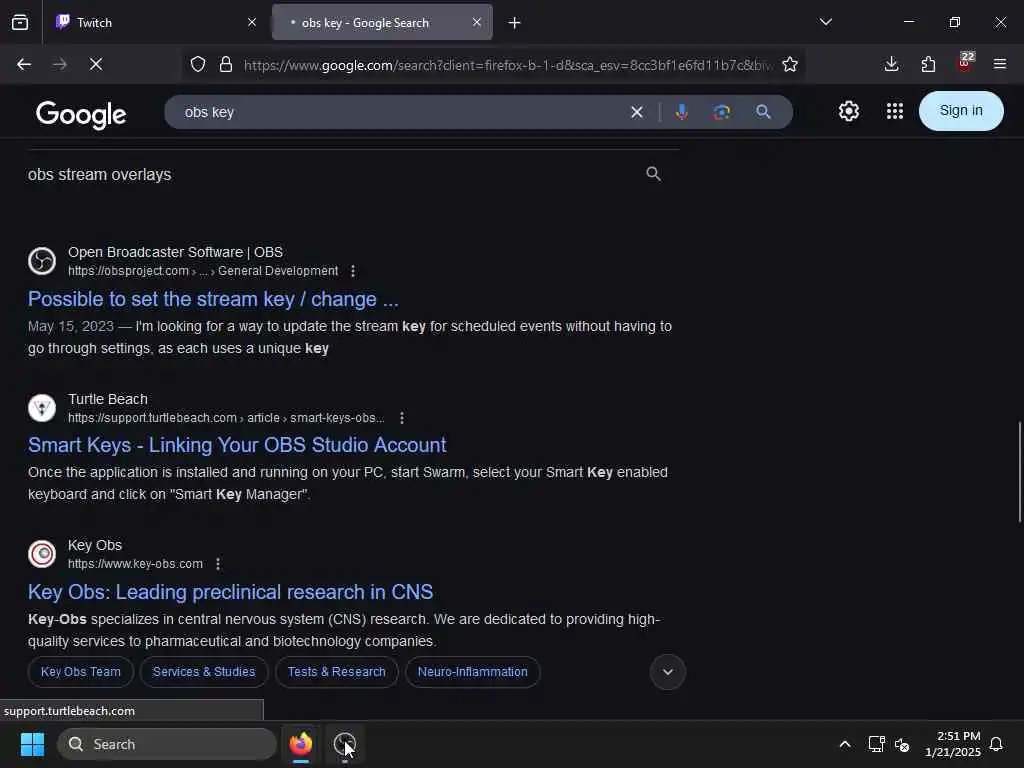
Task: Open the Tests & Research sitelink chip
Action: [336, 672]
